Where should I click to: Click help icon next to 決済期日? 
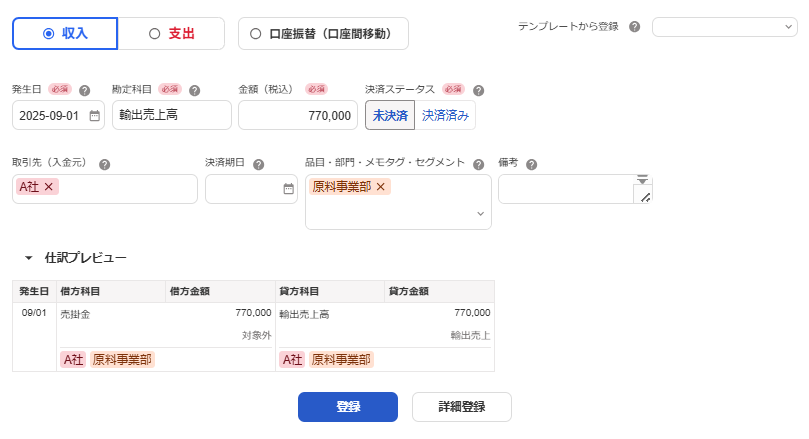(x=258, y=165)
